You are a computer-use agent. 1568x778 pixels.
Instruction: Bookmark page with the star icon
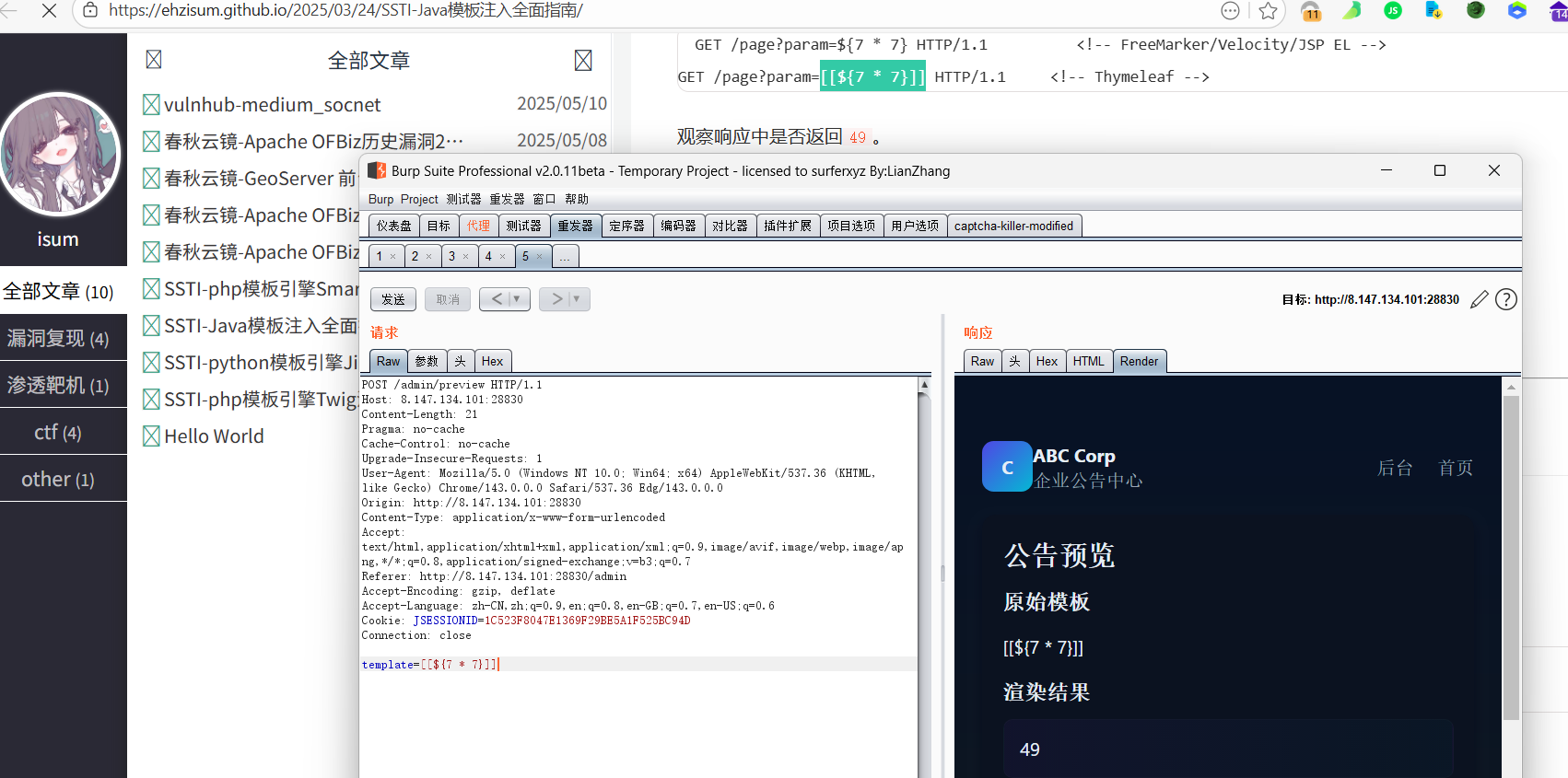click(x=1269, y=11)
